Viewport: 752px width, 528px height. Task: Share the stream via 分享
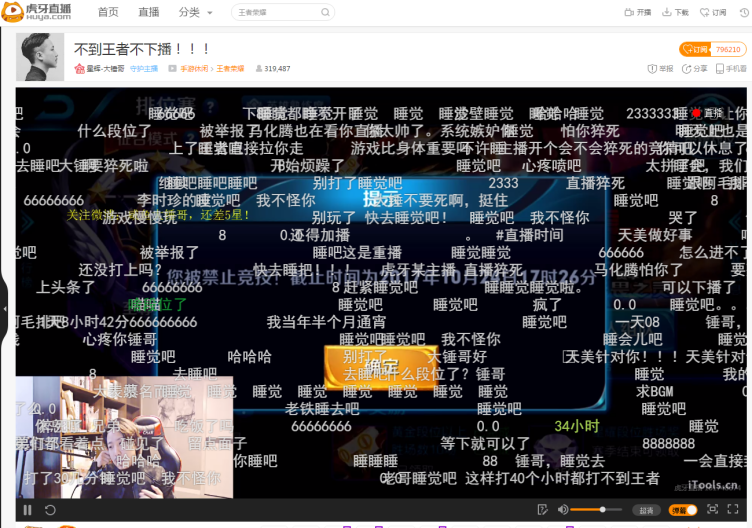click(694, 69)
